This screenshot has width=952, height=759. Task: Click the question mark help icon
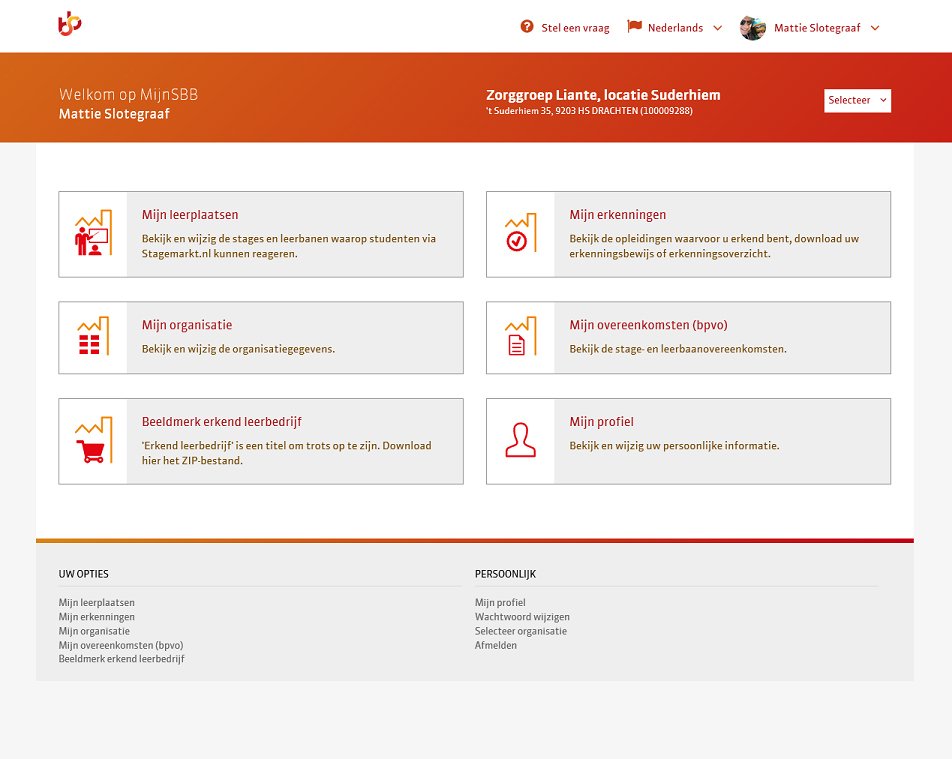tap(526, 27)
